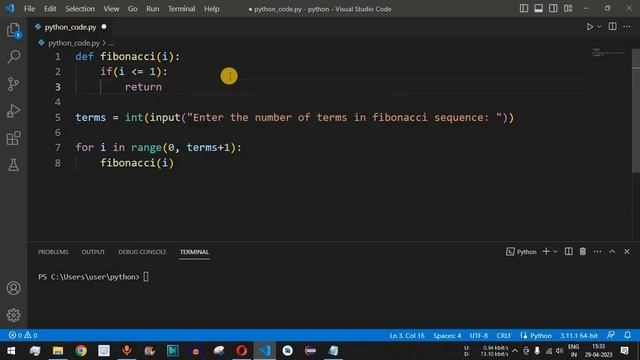Open the Source Control view
This screenshot has height=360, width=640.
(13, 84)
